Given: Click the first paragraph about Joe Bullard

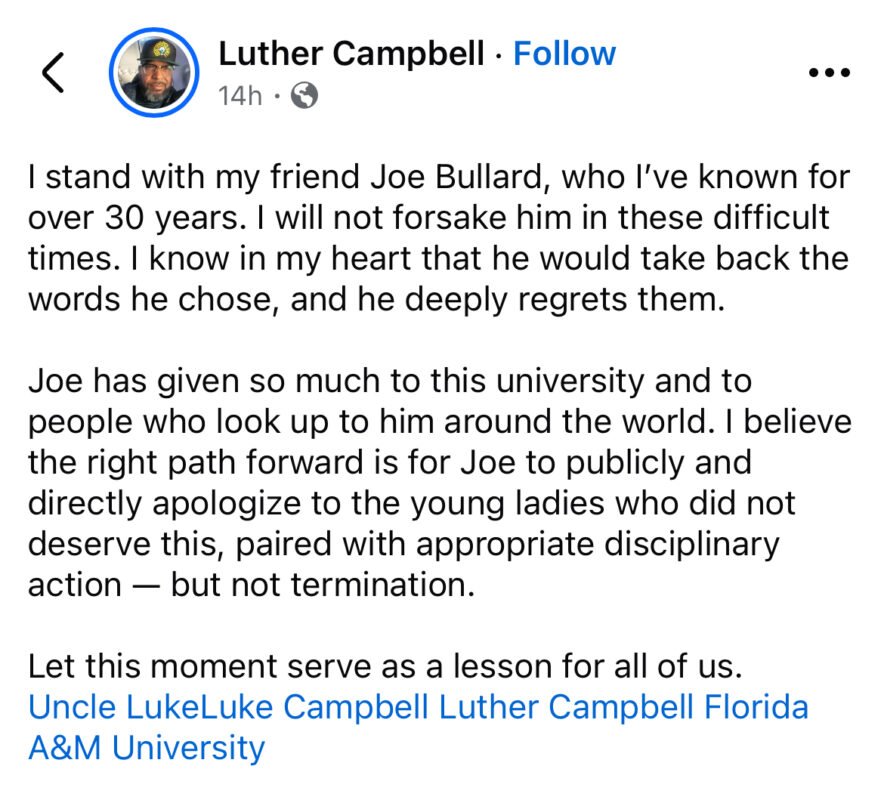Looking at the screenshot, I should coord(438,238).
